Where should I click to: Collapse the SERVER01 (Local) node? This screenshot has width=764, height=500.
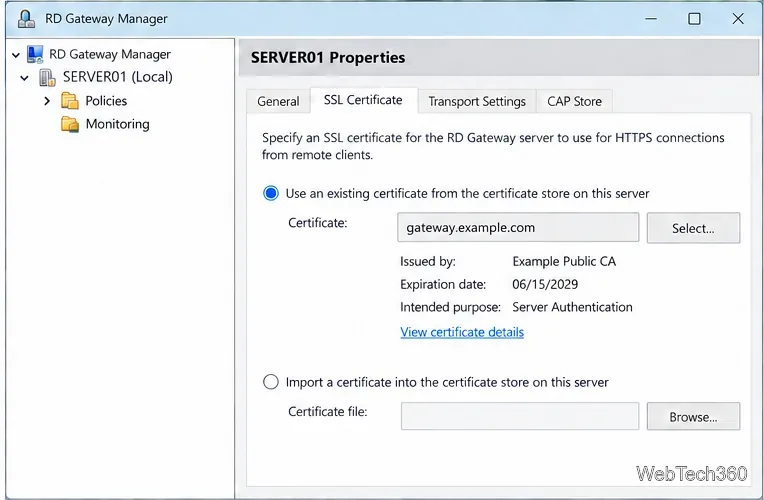(x=24, y=77)
